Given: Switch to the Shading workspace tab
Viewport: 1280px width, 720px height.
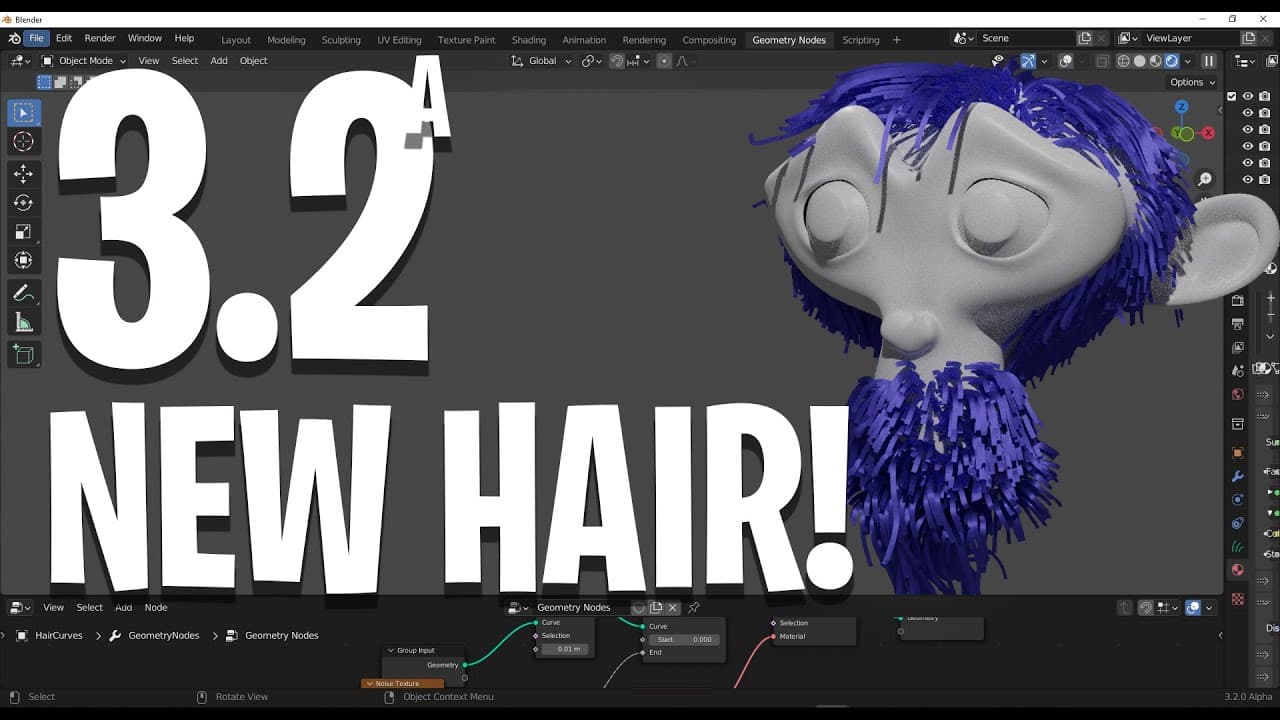Looking at the screenshot, I should (x=529, y=40).
